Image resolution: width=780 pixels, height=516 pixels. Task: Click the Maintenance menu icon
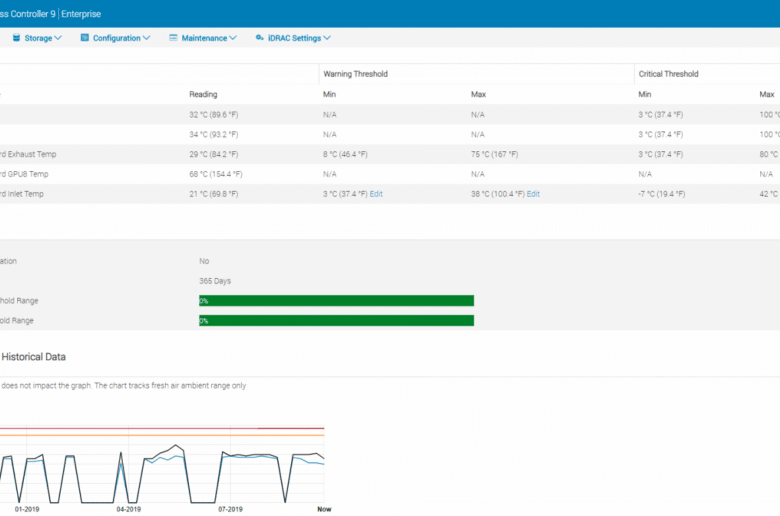[173, 38]
